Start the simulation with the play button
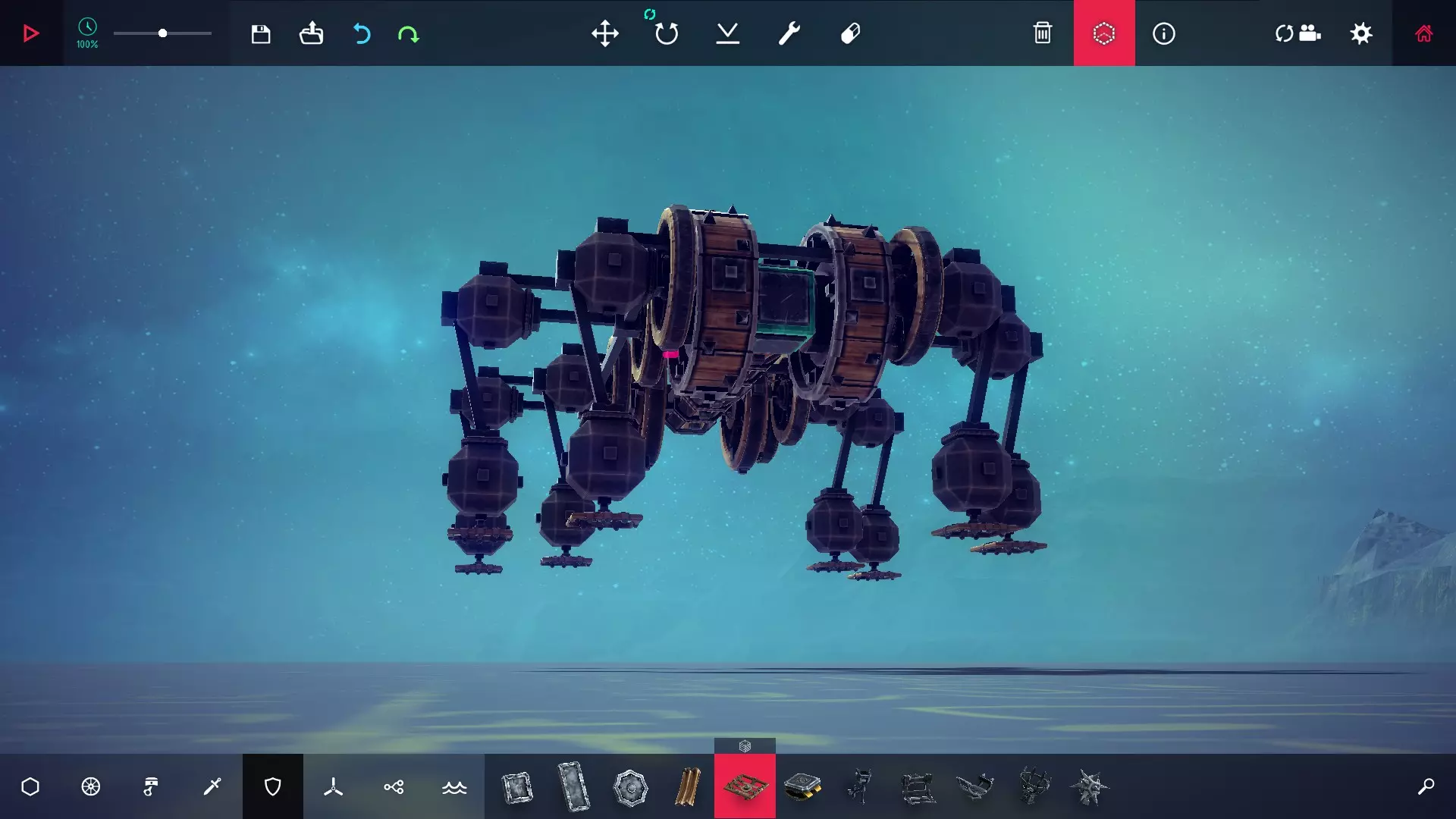 tap(30, 33)
